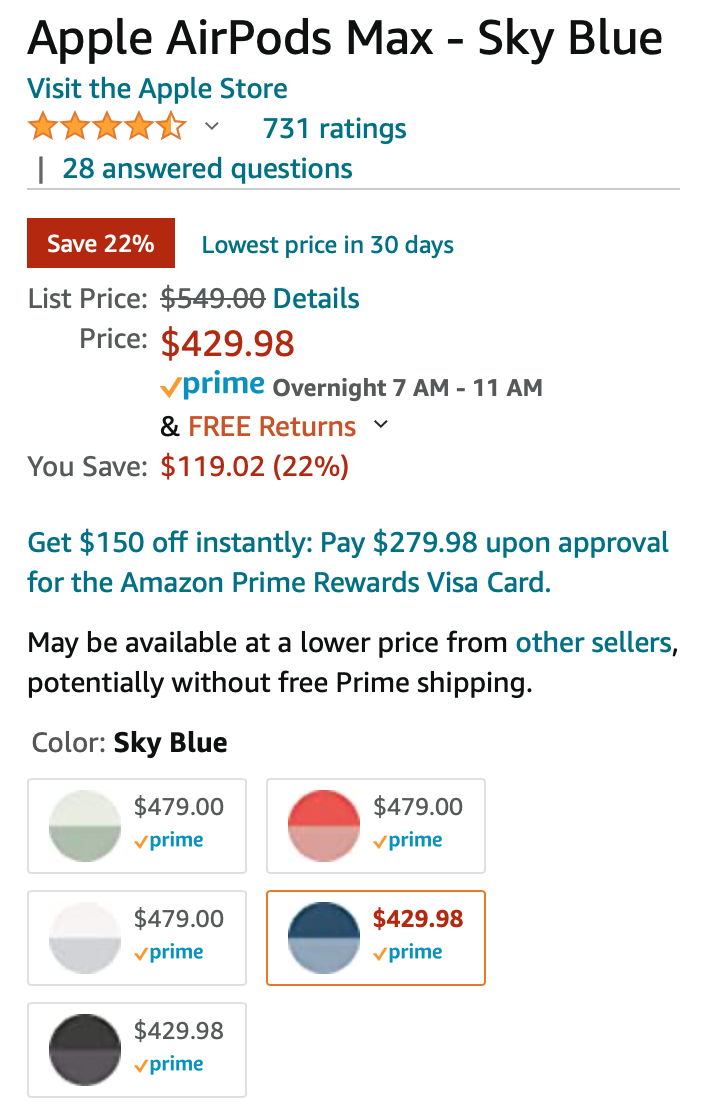The width and height of the screenshot is (724, 1118).
Task: Expand the ratings breakdown chevron
Action: pyautogui.click(x=212, y=127)
